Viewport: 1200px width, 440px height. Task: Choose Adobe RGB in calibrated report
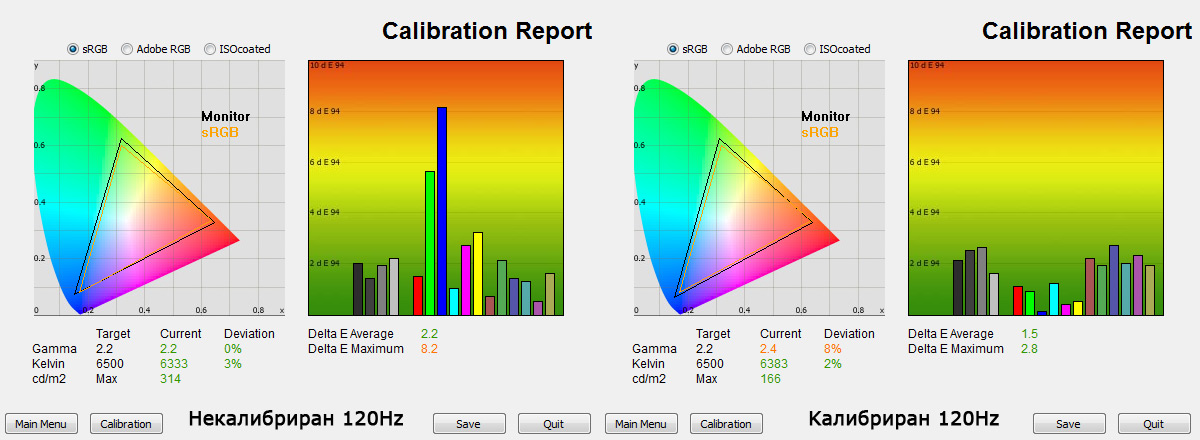[727, 49]
